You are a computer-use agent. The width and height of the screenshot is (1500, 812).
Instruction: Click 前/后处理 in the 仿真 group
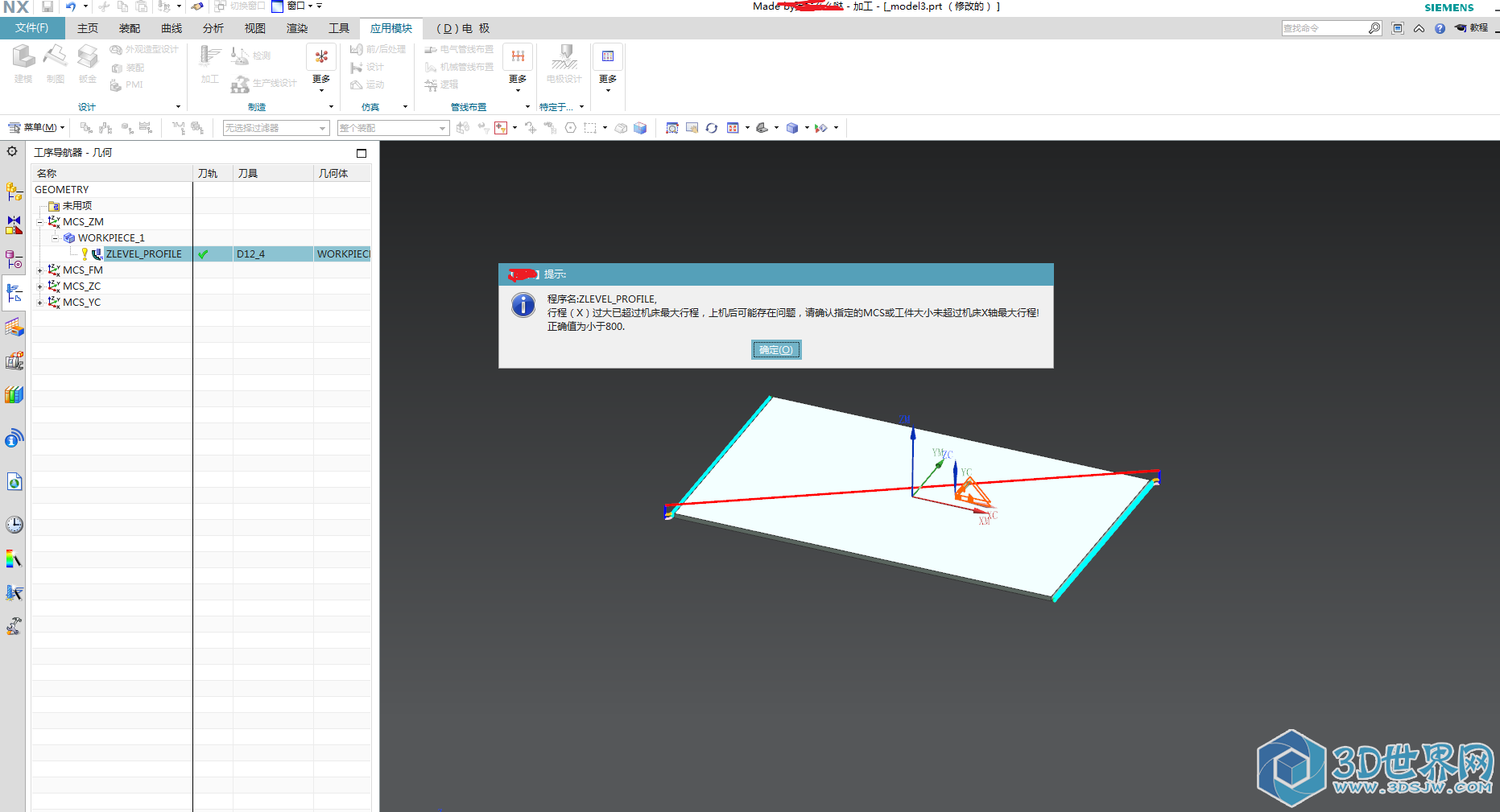tap(378, 49)
